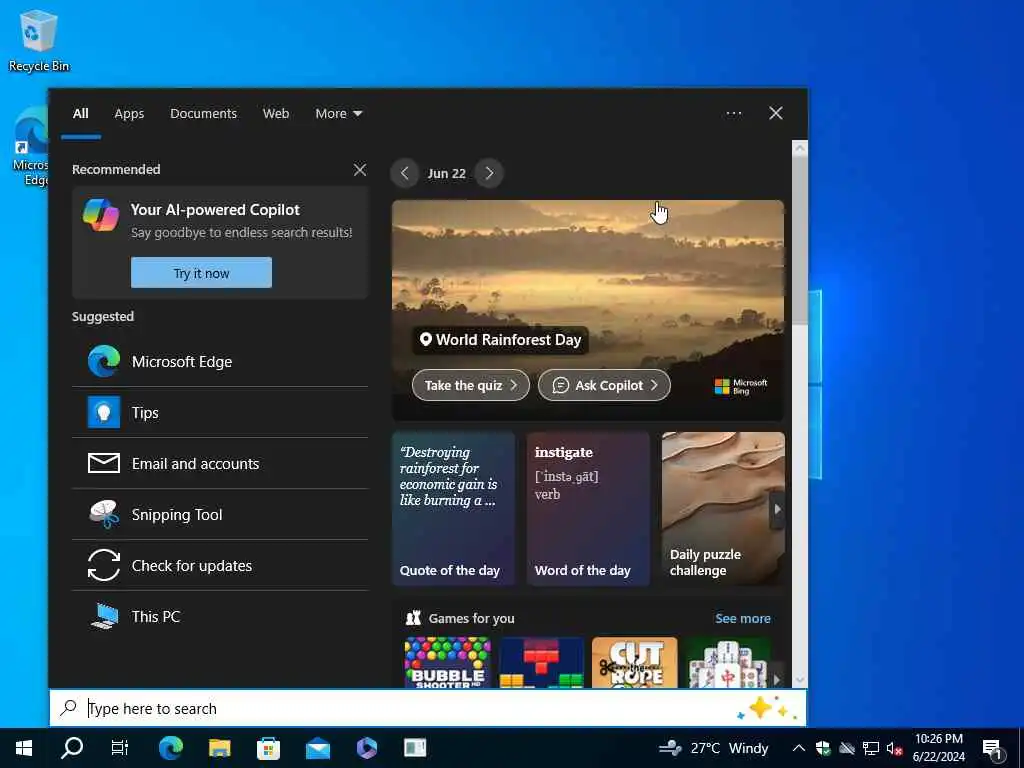Open Email and accounts settings
Screen dimensions: 1024x768
point(219,463)
